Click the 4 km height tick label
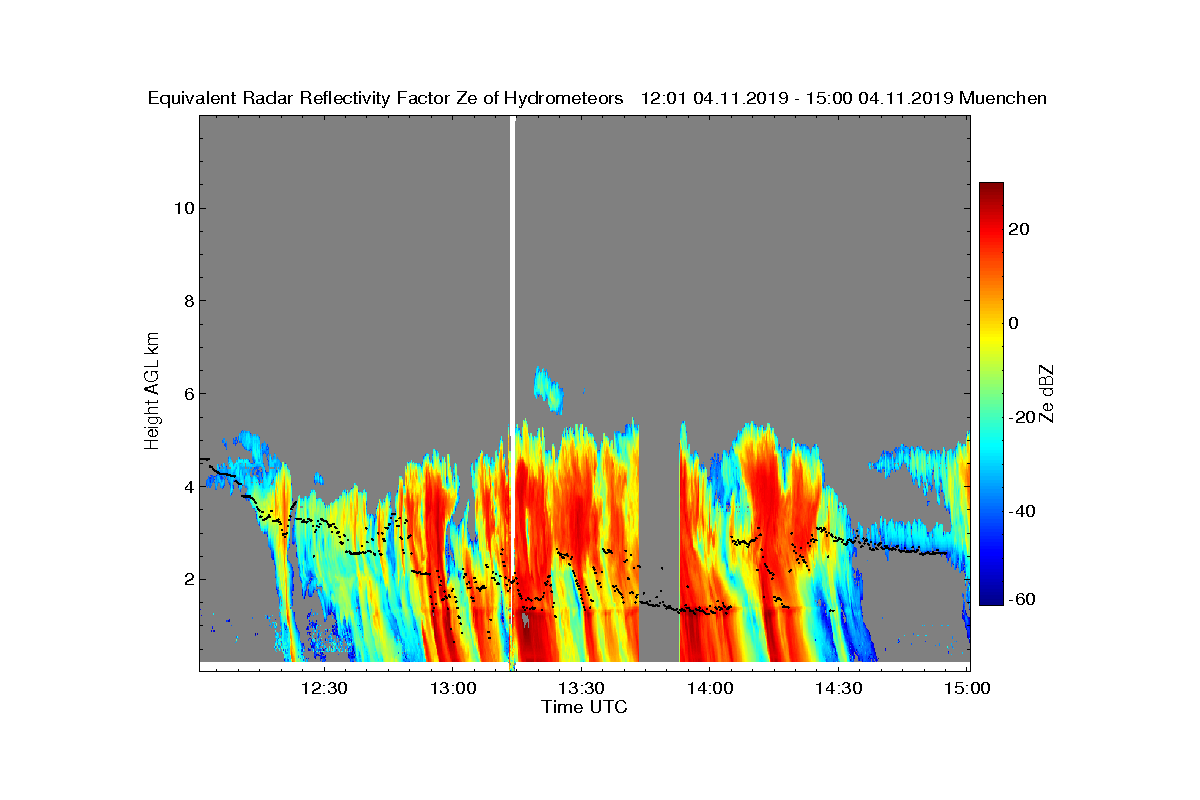1200x800 pixels. point(187,486)
